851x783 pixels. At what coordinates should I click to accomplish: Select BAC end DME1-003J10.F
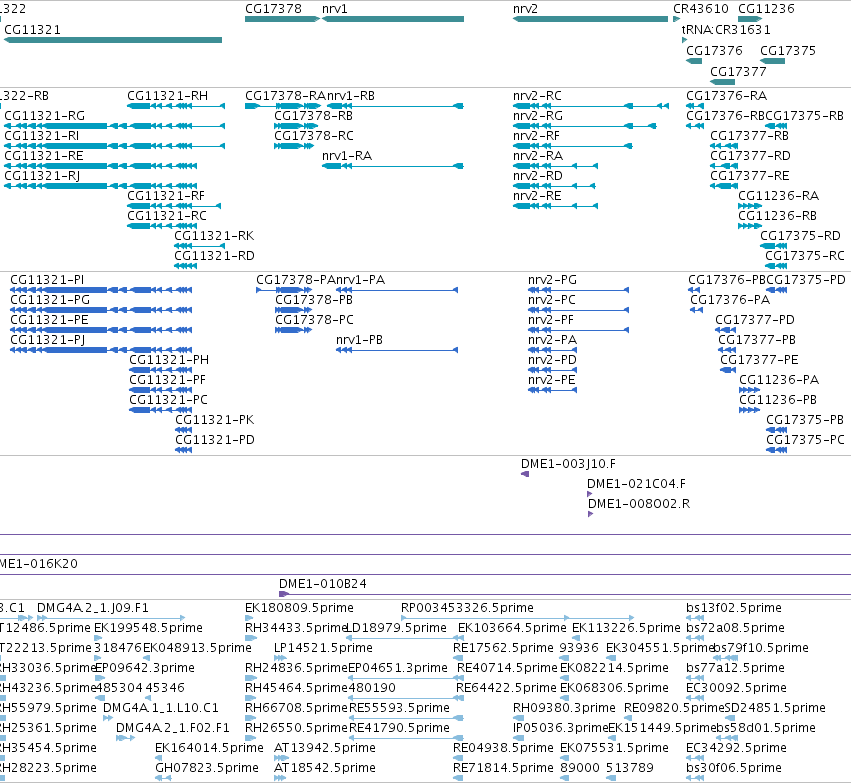[x=568, y=464]
